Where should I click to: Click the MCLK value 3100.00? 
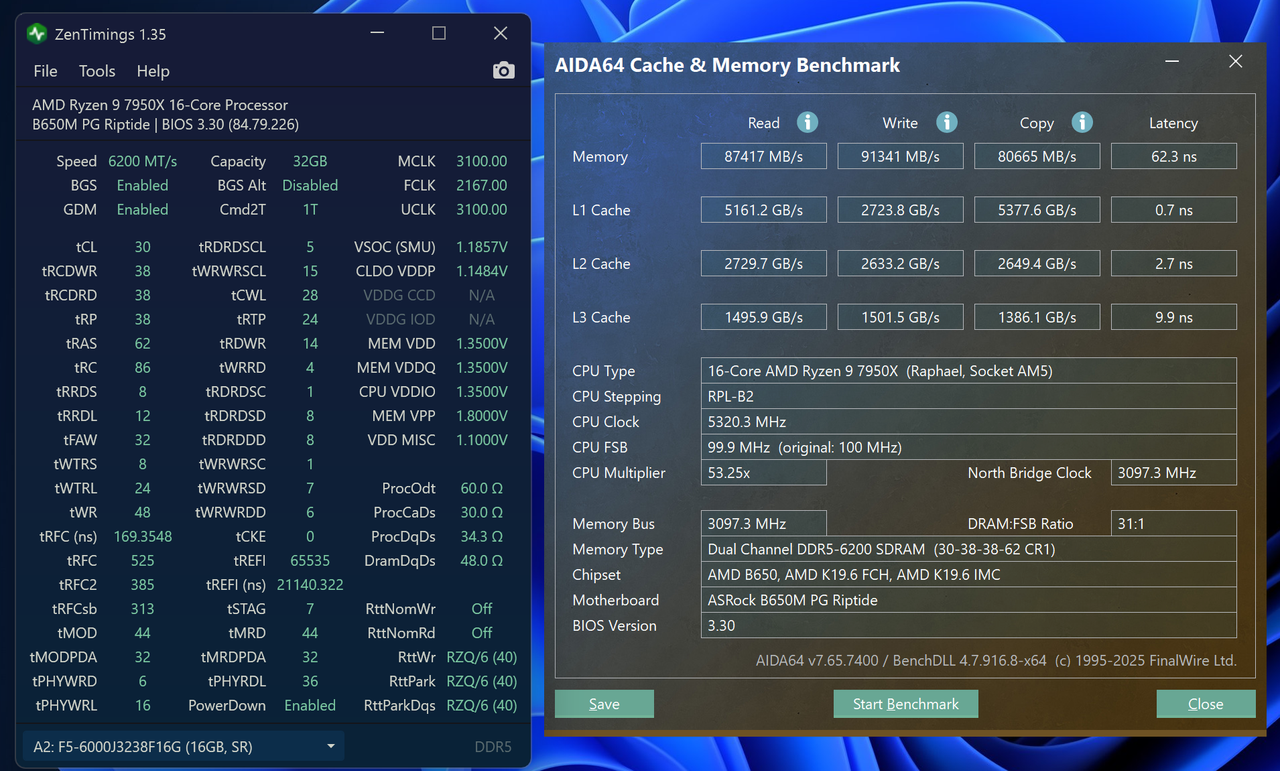coord(481,161)
